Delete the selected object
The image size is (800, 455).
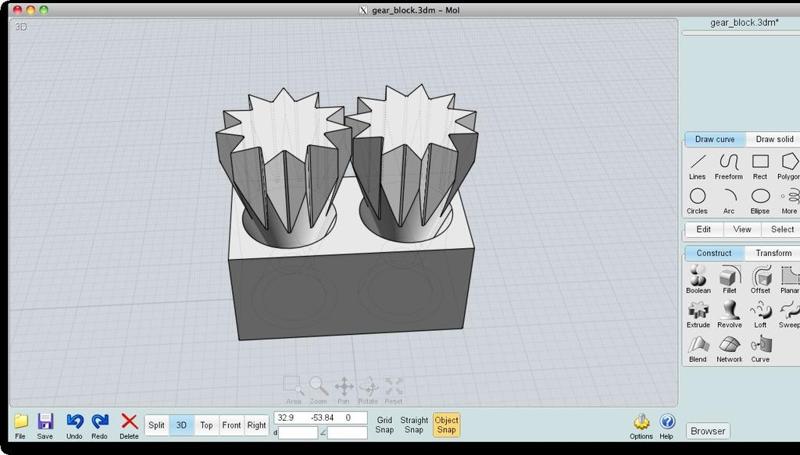[129, 426]
